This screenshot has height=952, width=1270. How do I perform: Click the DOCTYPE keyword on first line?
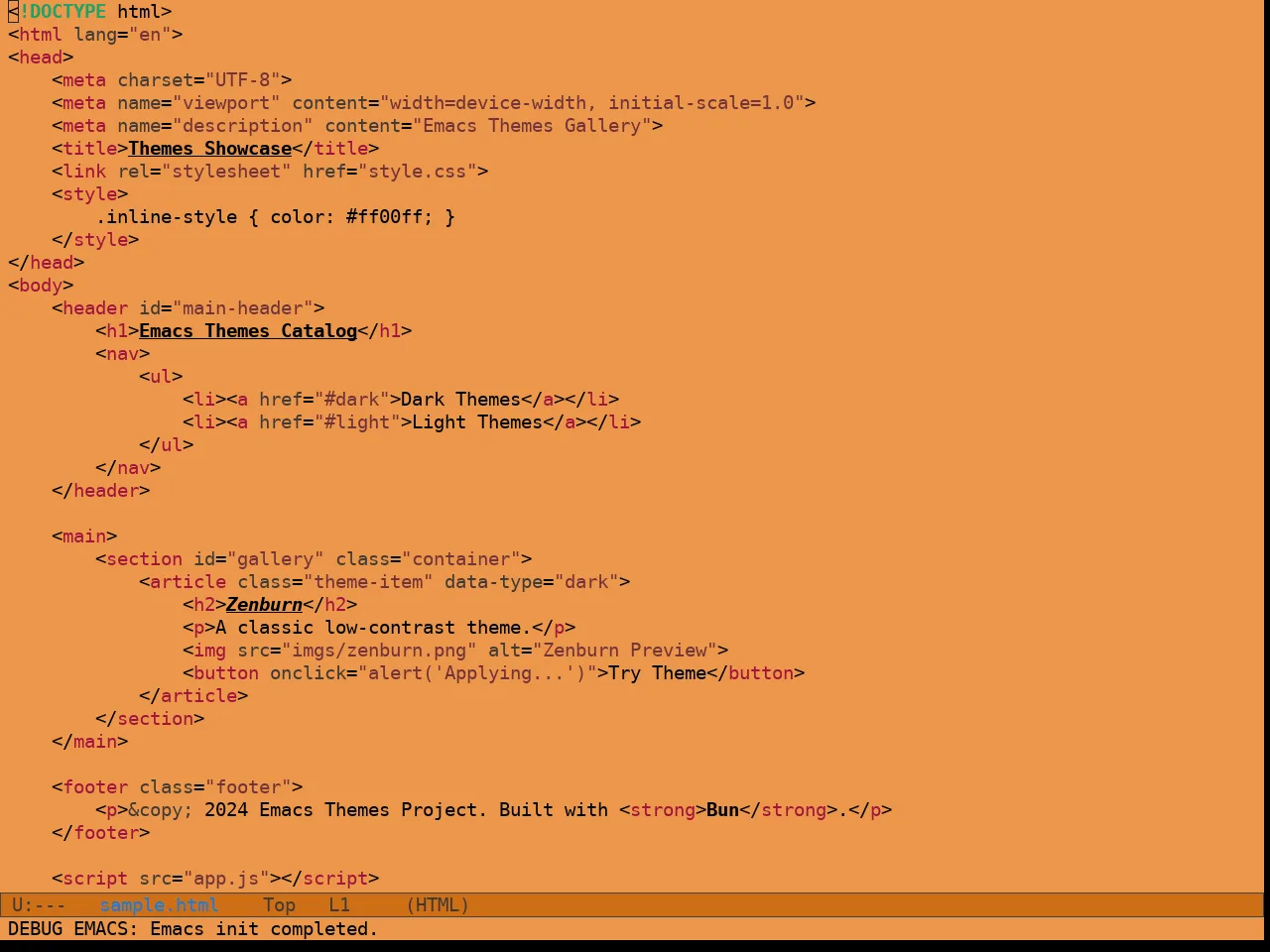(x=68, y=12)
